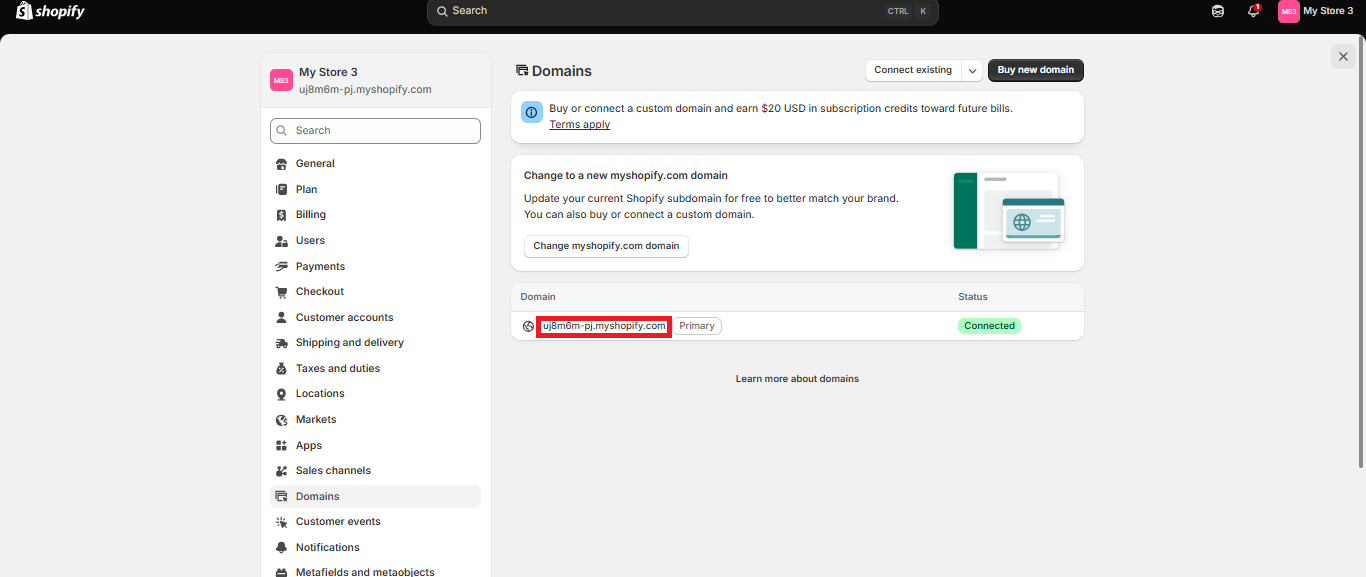
Task: Click the Taxes and duties icon
Action: coord(282,369)
